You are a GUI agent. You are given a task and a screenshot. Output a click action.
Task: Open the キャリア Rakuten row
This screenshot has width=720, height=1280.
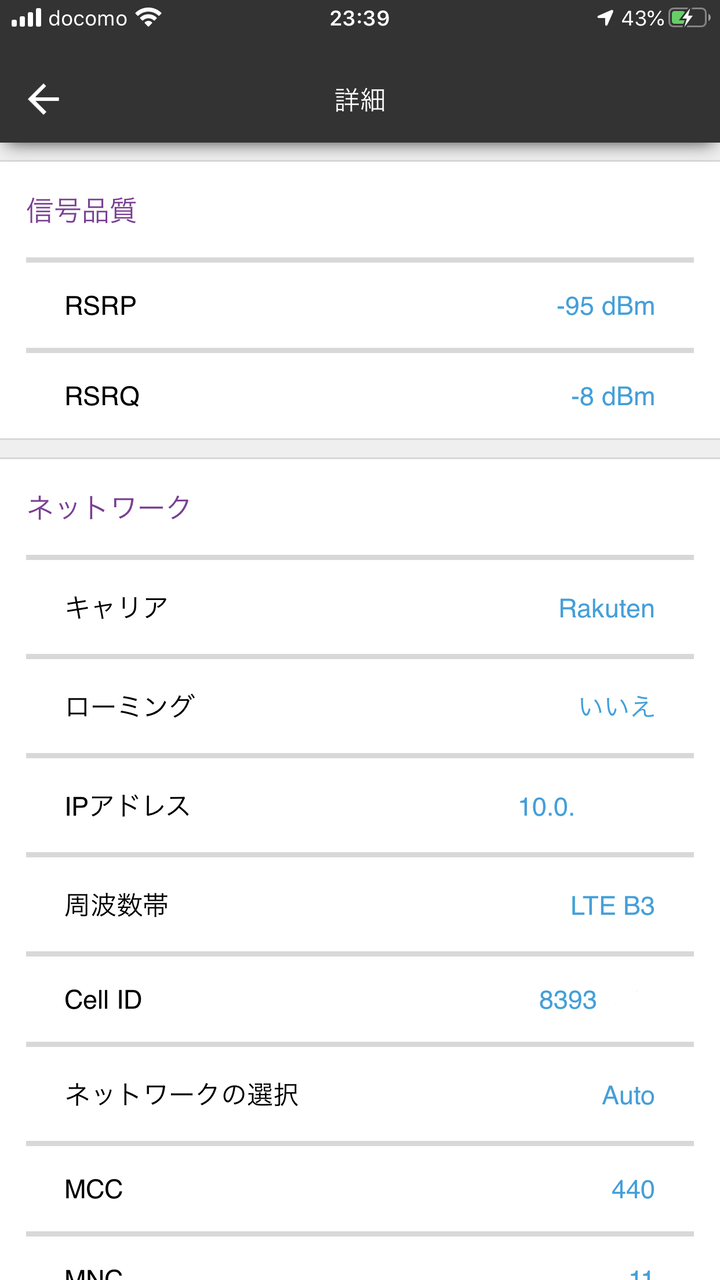(x=360, y=608)
